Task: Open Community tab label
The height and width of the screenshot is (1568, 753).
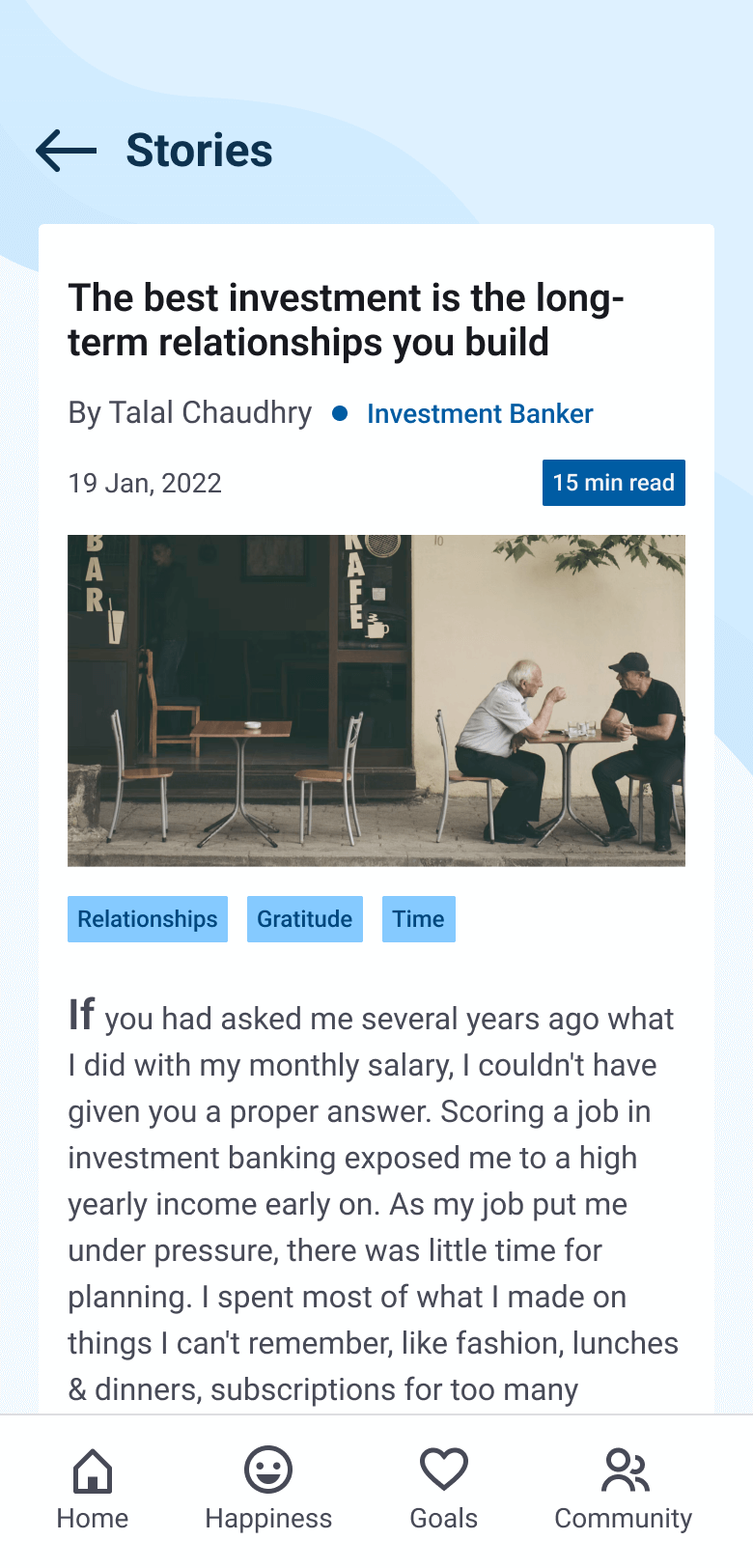Action: [x=624, y=1518]
